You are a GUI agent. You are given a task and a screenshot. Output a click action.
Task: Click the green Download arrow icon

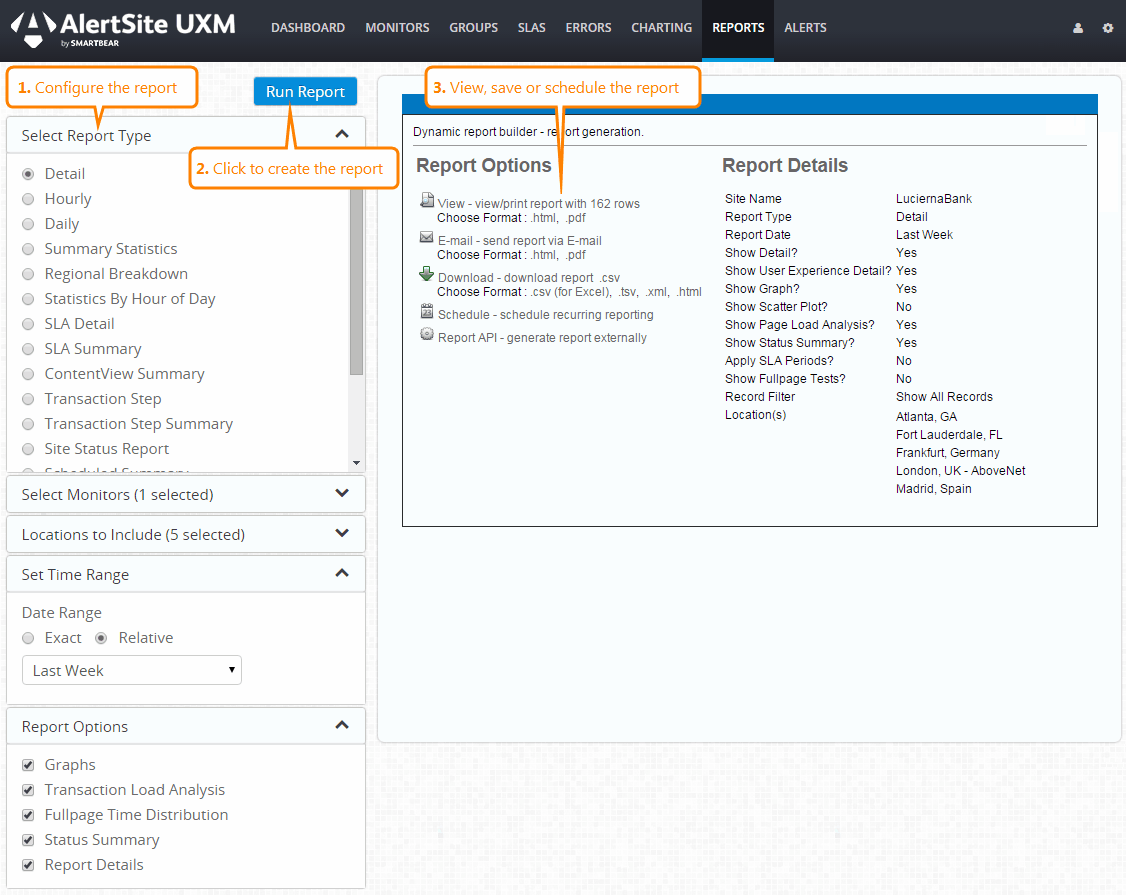[427, 274]
